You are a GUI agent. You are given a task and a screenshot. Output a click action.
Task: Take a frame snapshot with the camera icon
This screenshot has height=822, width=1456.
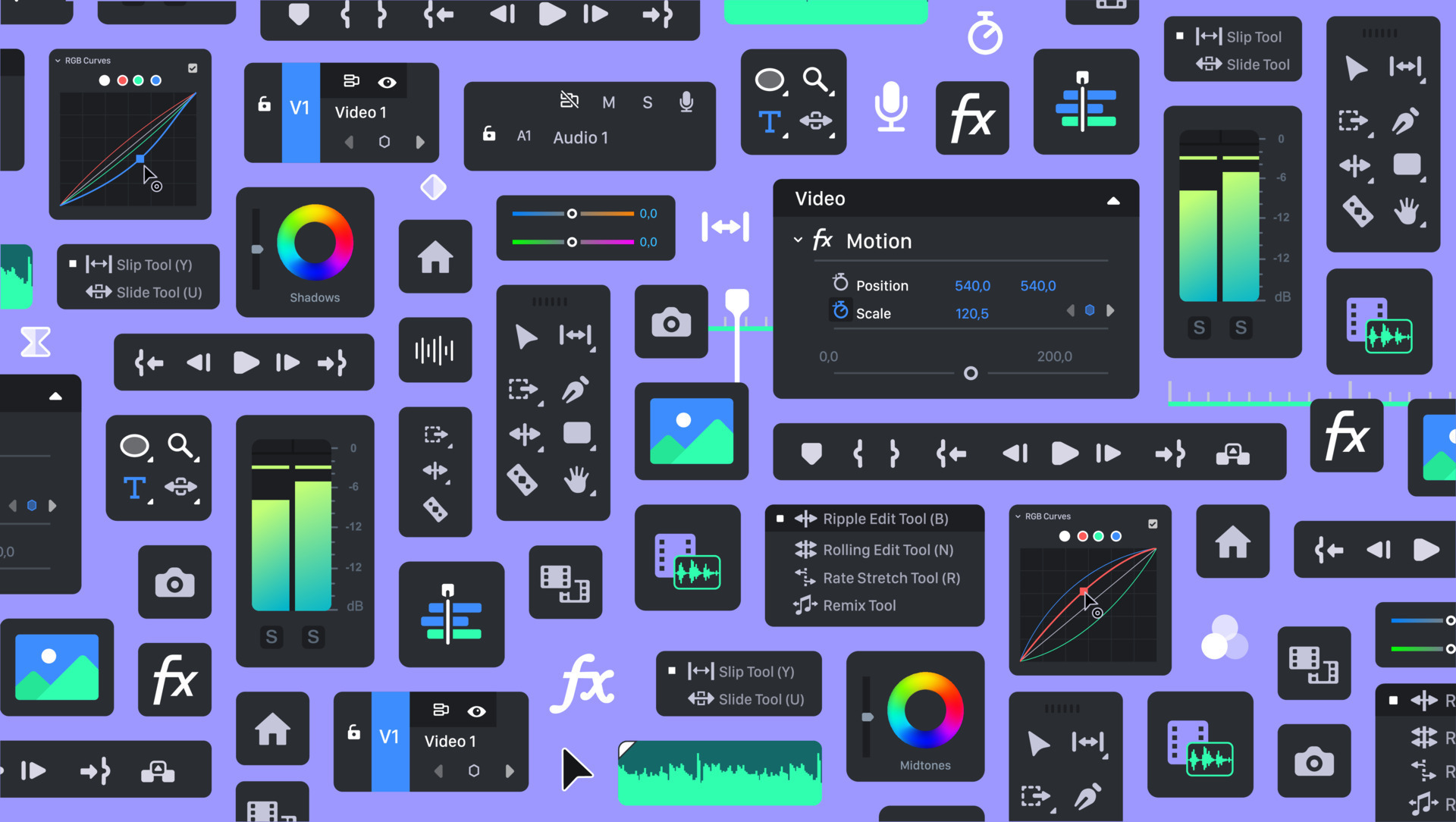[670, 322]
